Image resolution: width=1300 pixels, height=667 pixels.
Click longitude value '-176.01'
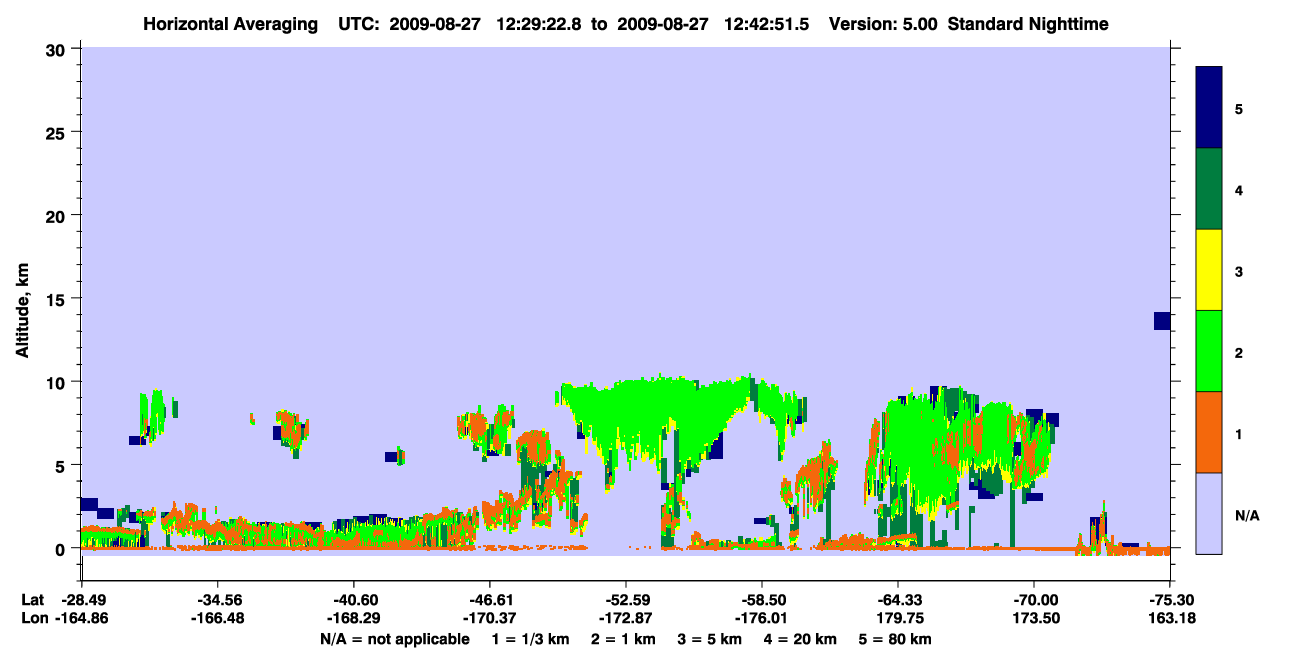[x=761, y=618]
